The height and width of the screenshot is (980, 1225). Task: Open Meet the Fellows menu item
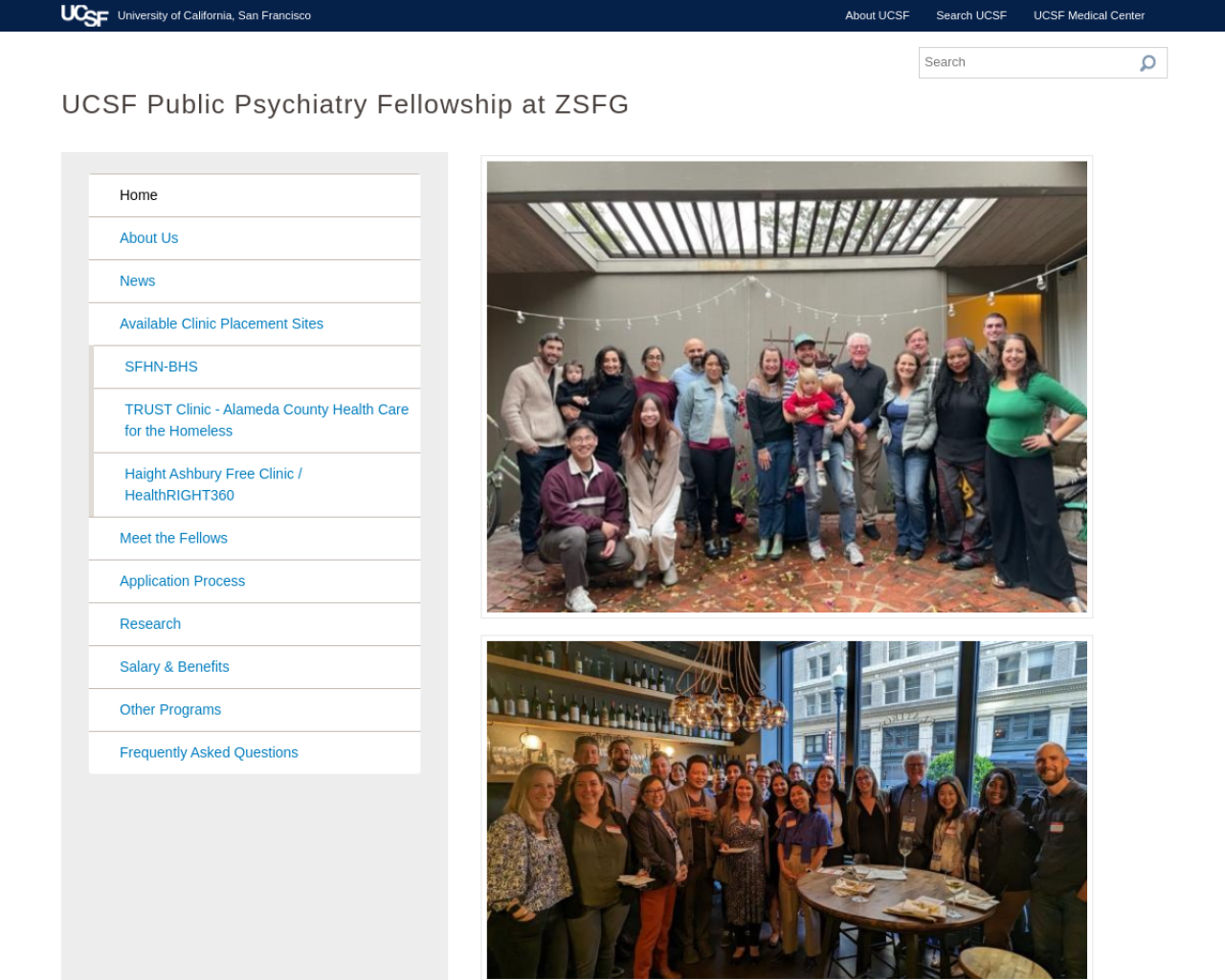point(255,539)
